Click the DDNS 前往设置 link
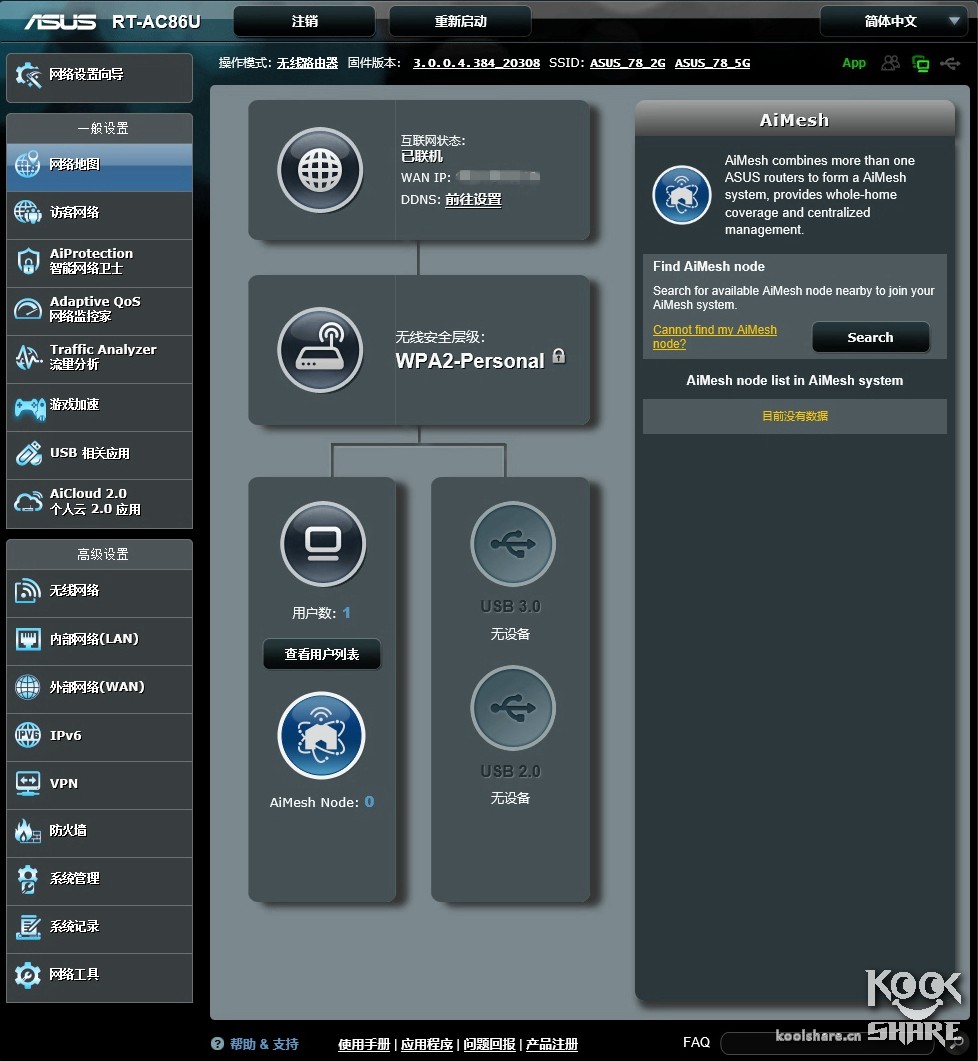This screenshot has width=978, height=1061. point(473,200)
